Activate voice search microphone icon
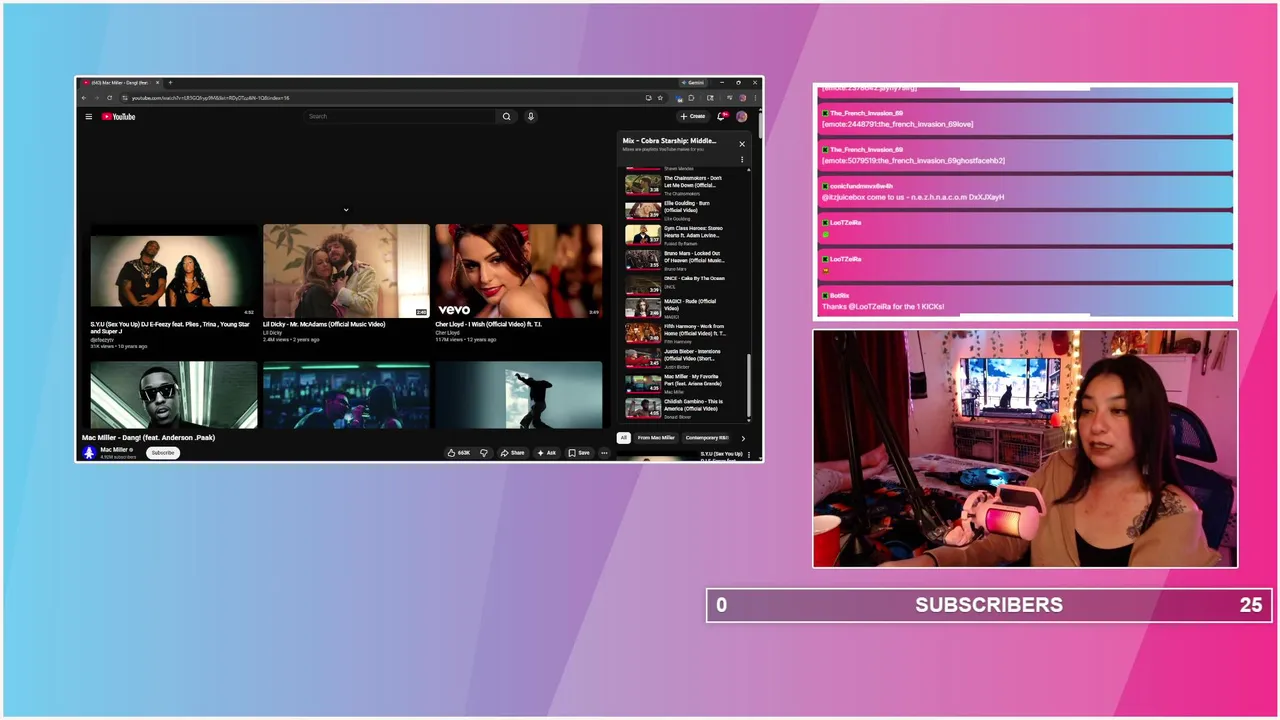1280x720 pixels. (x=530, y=116)
